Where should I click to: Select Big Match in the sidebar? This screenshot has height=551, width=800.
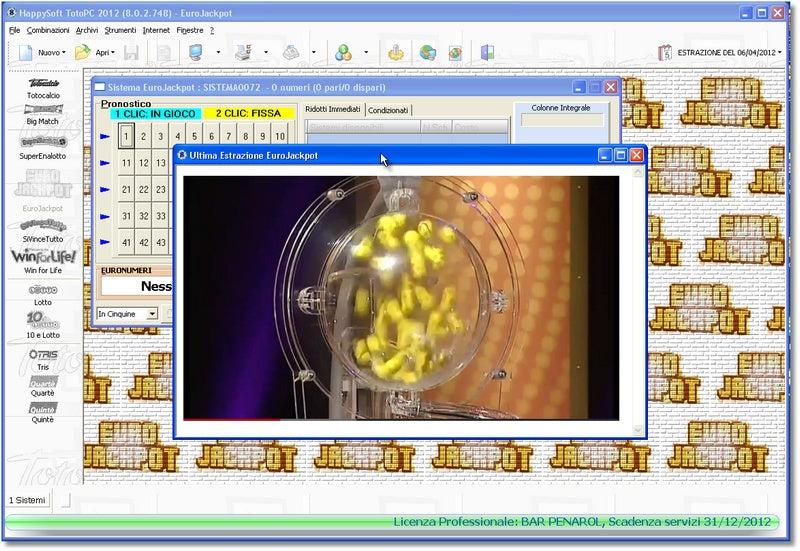click(43, 115)
